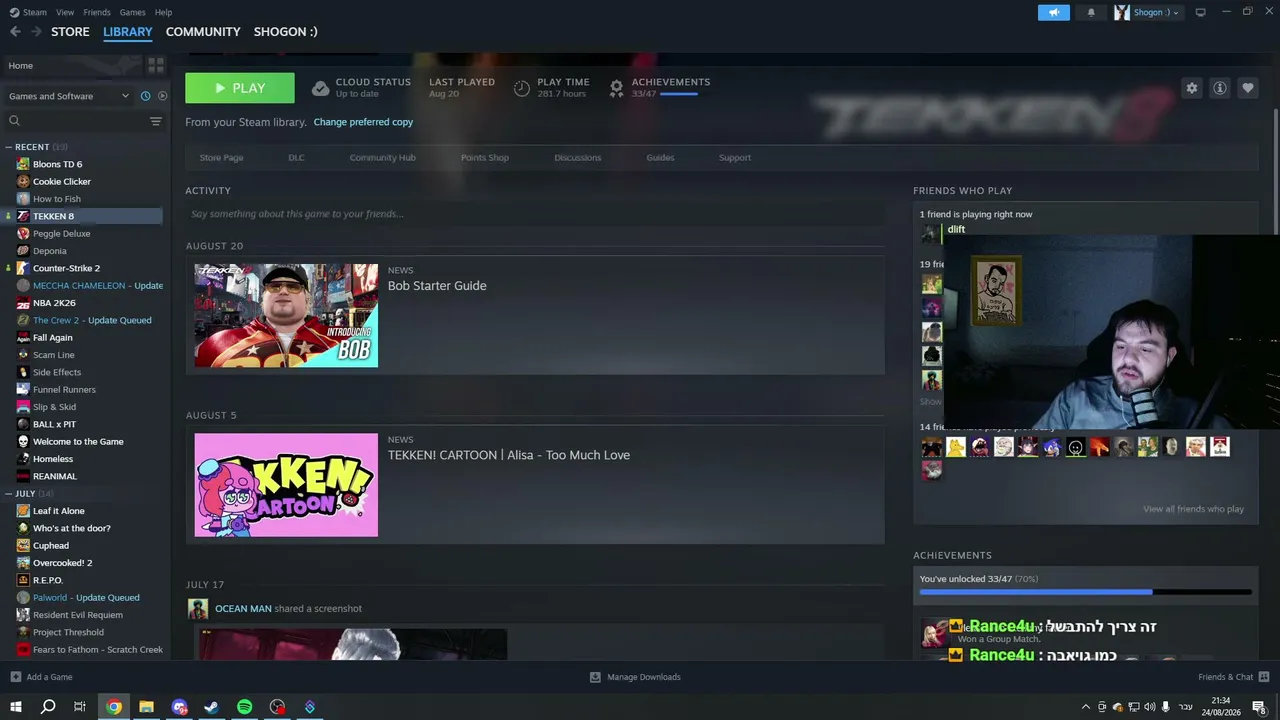Select Bloons TD 6 in library
The width and height of the screenshot is (1280, 720).
pyautogui.click(x=58, y=164)
